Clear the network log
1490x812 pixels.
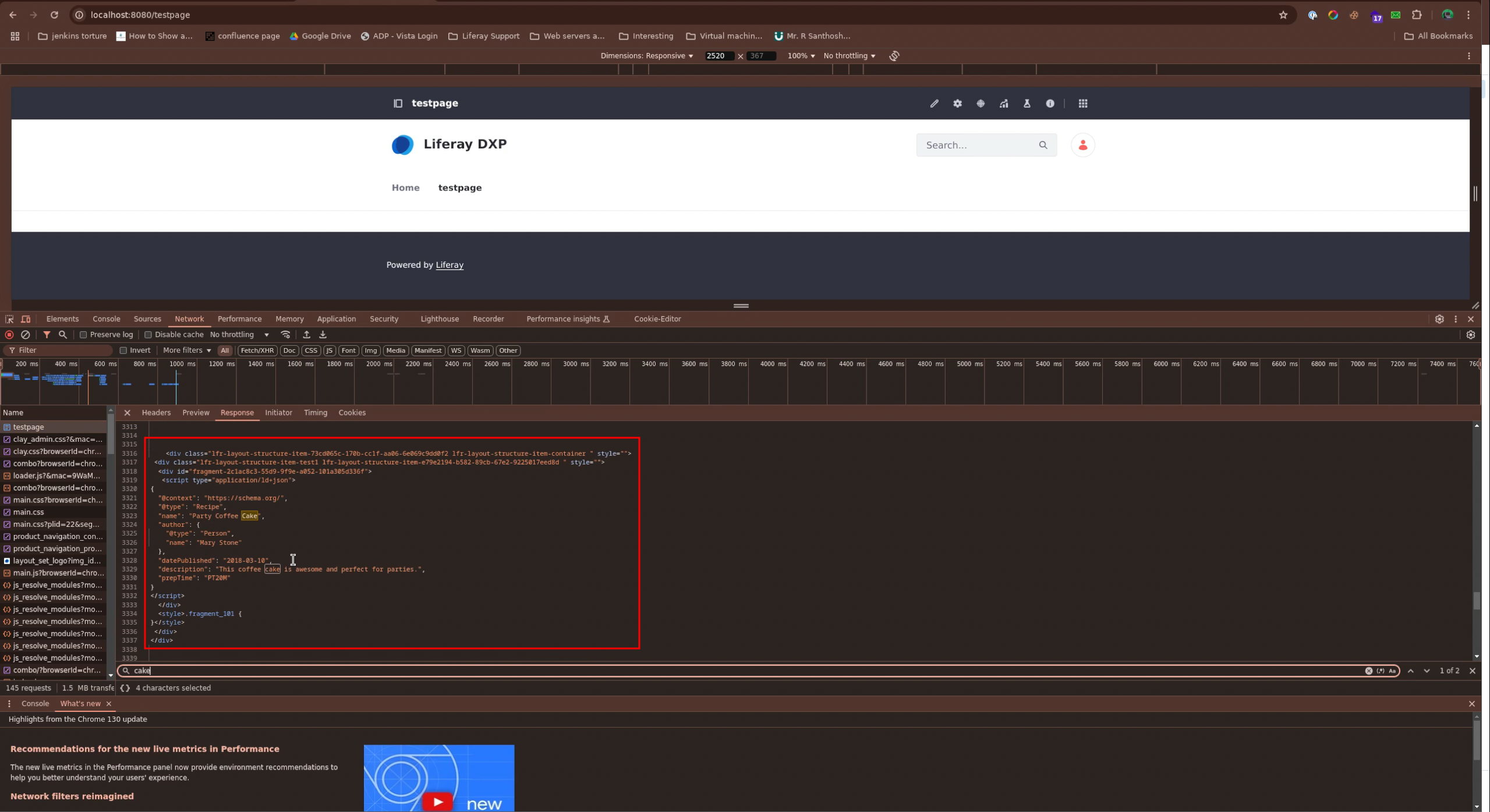pos(26,335)
